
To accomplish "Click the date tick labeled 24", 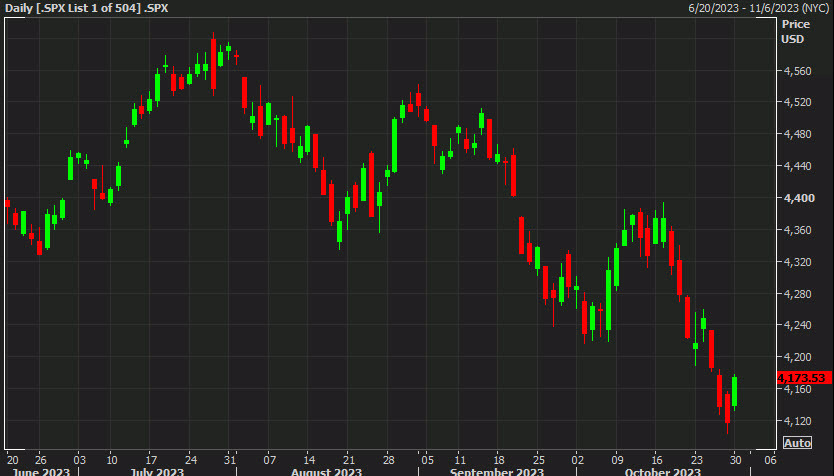I will tap(191, 460).
